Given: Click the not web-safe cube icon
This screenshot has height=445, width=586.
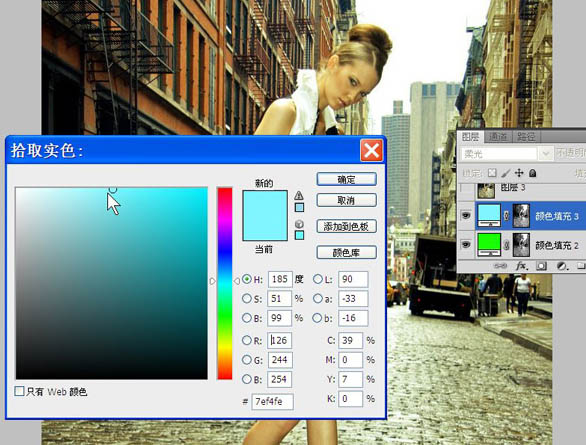Looking at the screenshot, I should (299, 224).
